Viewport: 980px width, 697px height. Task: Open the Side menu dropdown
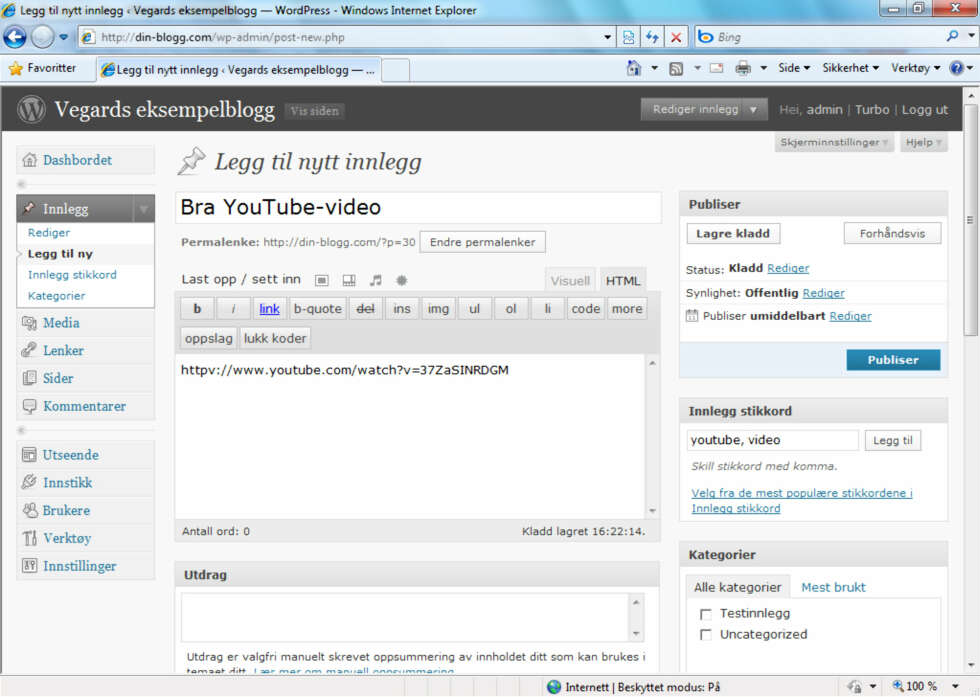coord(794,68)
